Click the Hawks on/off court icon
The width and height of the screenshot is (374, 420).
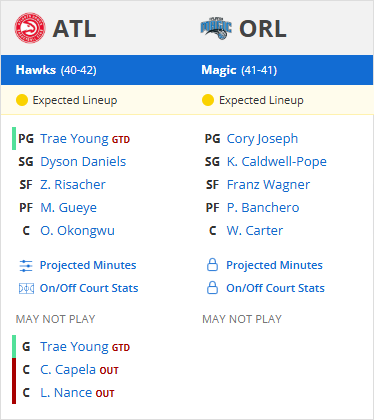tap(26, 288)
